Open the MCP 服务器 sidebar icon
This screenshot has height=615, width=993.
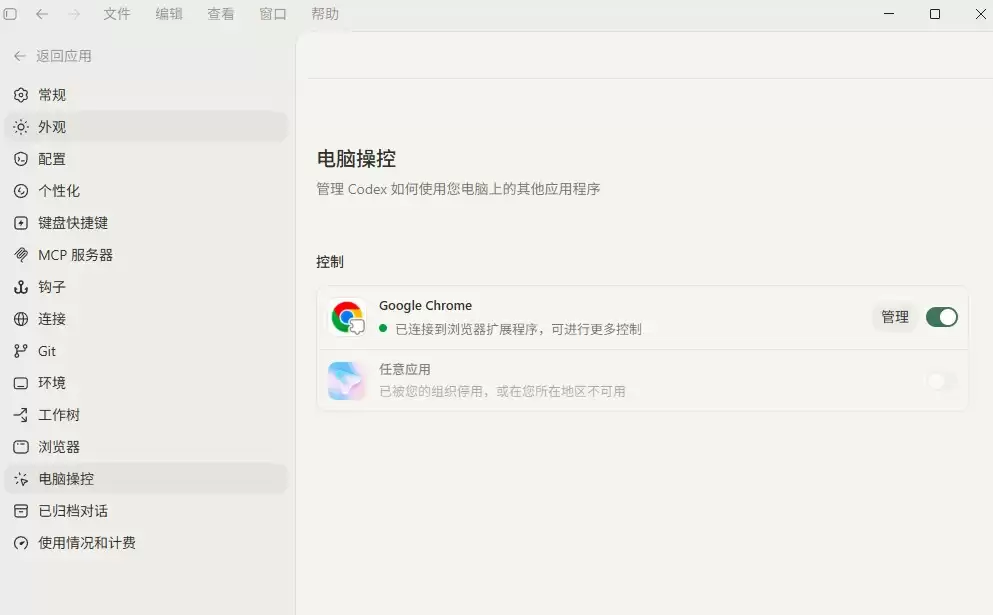[x=21, y=255]
